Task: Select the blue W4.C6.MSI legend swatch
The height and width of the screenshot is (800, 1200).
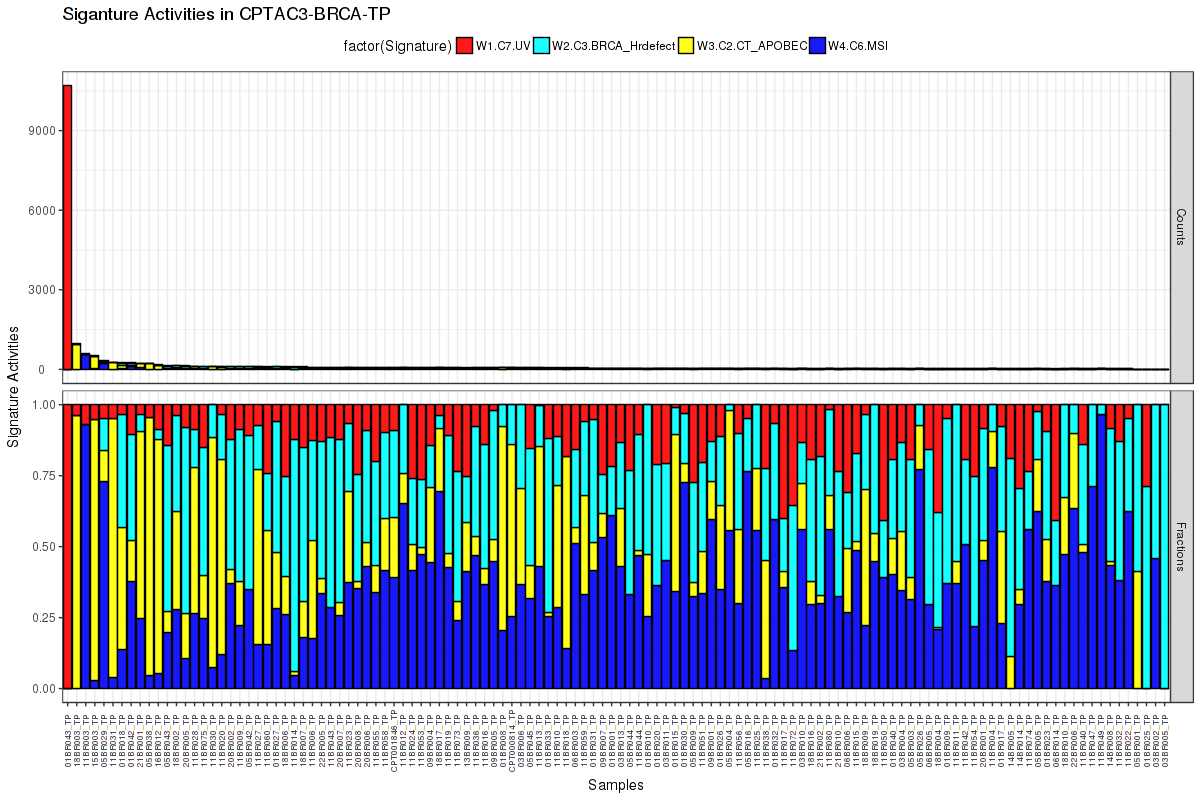Action: tap(817, 45)
